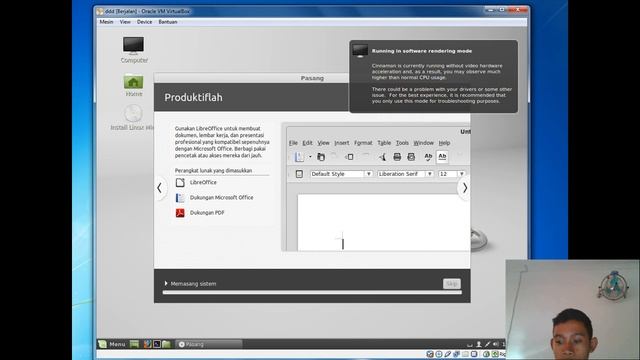Select the Install Linux Mint desktop icon
This screenshot has width=640, height=360.
[133, 118]
